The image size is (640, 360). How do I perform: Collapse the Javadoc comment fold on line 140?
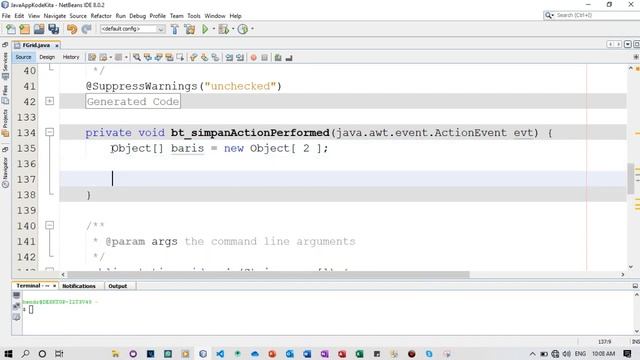tap(49, 225)
